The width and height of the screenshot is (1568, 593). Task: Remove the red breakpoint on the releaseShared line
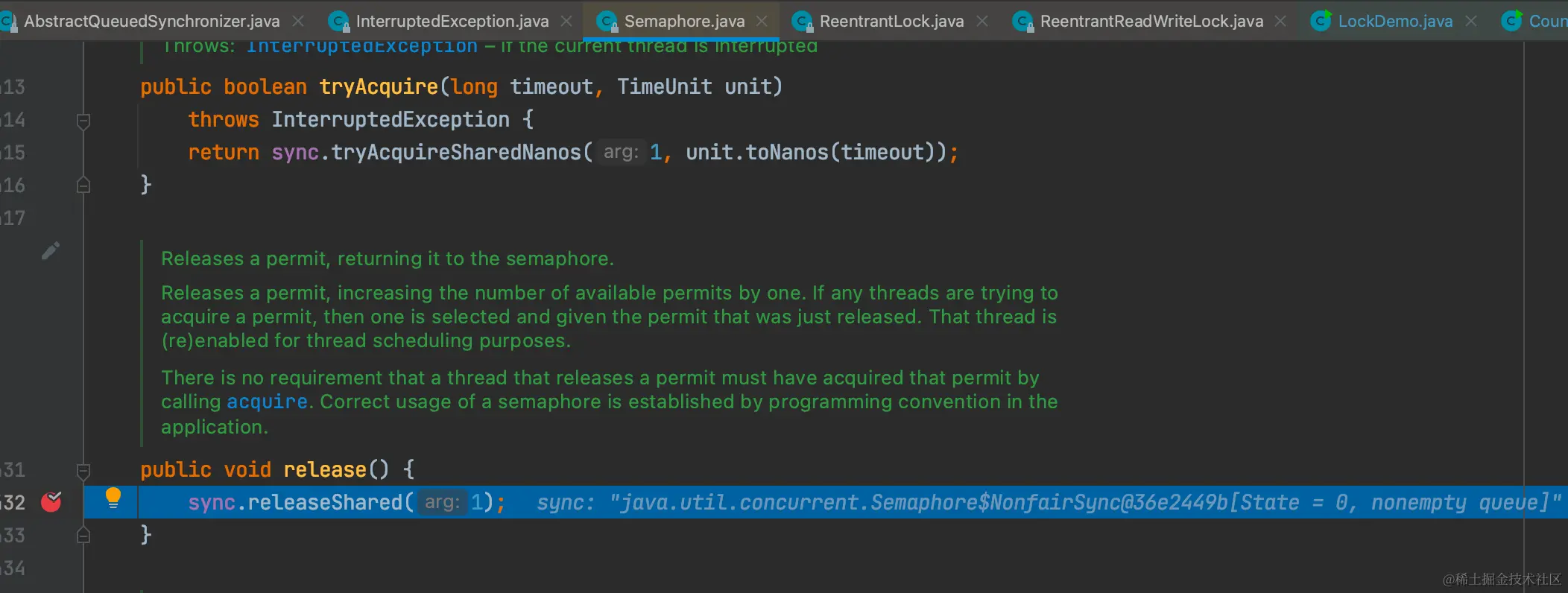coord(51,502)
